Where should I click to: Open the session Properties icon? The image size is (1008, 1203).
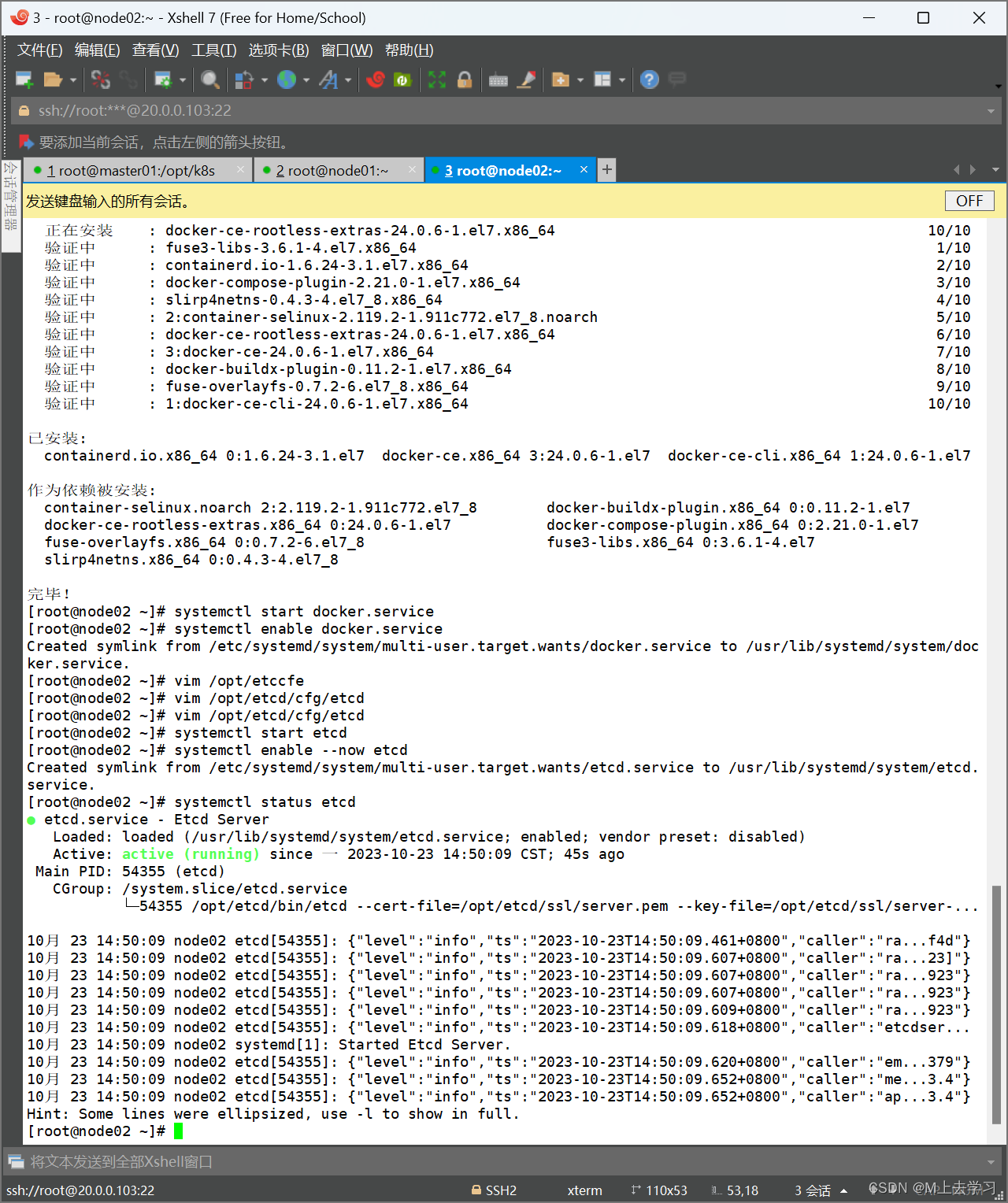pyautogui.click(x=163, y=80)
